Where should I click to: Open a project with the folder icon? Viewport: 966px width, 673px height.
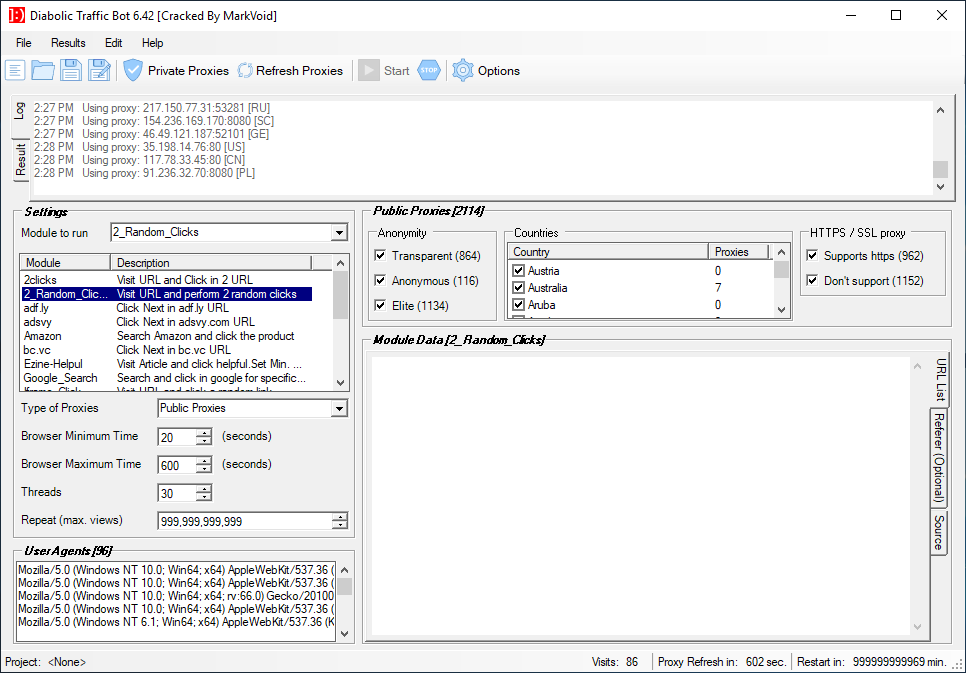43,70
